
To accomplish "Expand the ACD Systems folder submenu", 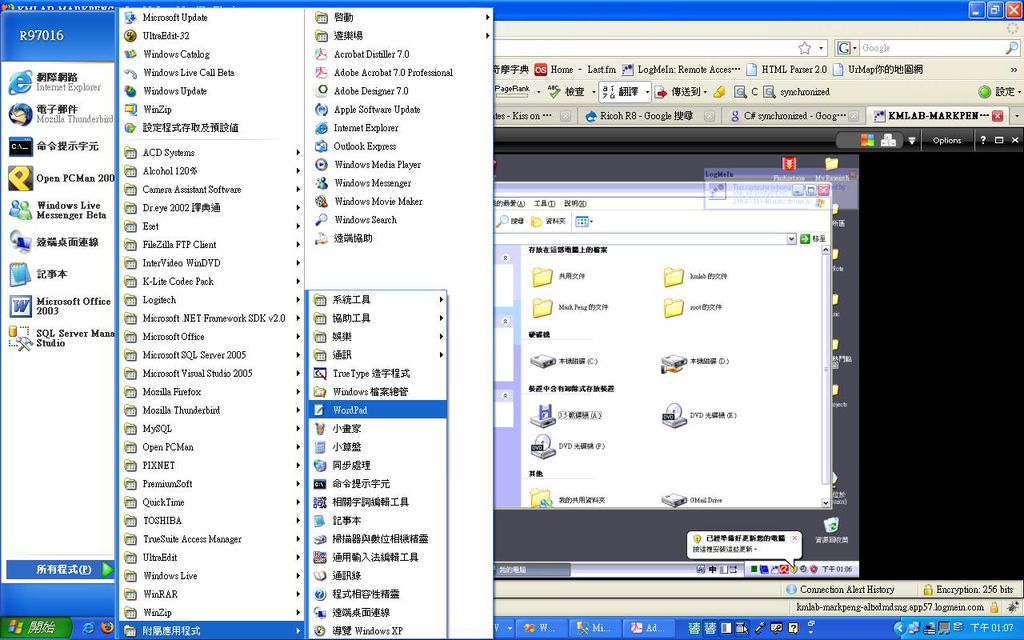I will pyautogui.click(x=210, y=153).
